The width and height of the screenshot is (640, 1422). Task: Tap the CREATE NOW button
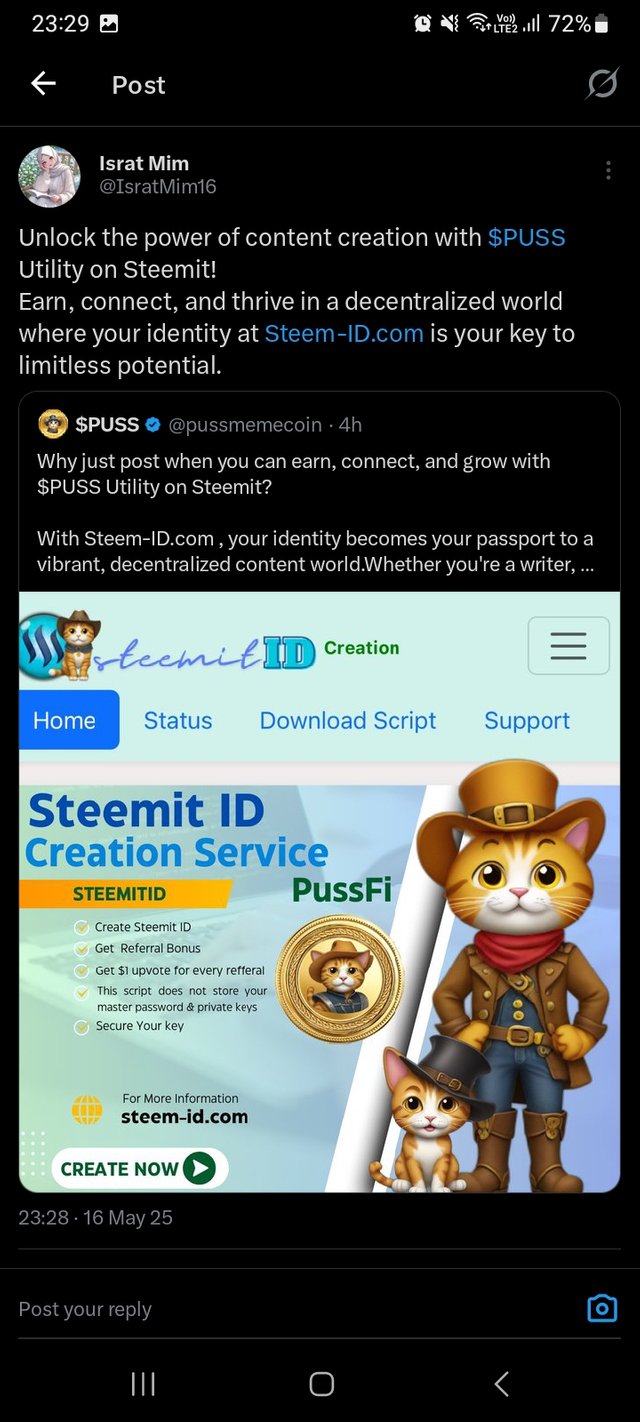pos(139,1168)
